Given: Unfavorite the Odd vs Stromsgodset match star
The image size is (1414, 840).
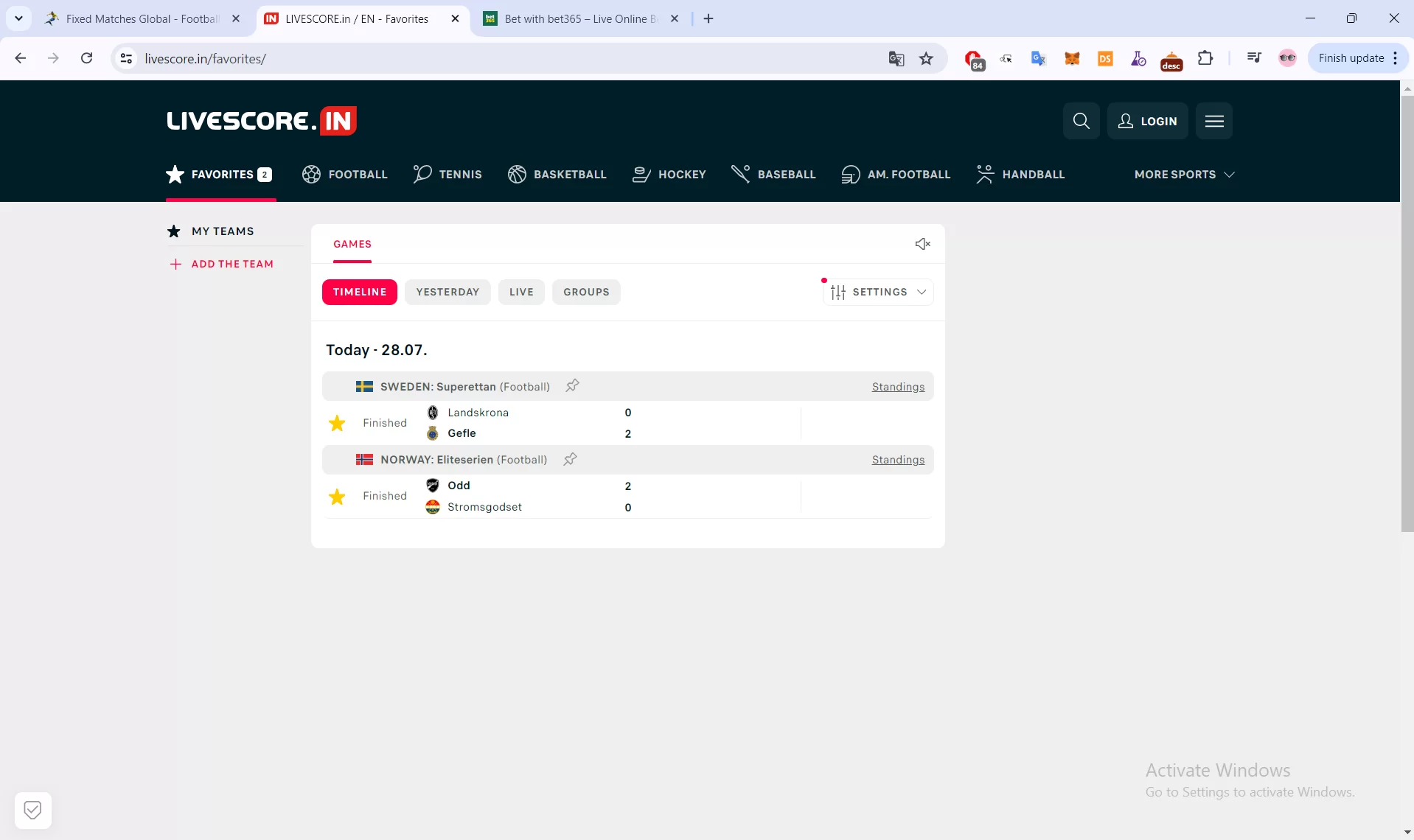Looking at the screenshot, I should click(337, 497).
